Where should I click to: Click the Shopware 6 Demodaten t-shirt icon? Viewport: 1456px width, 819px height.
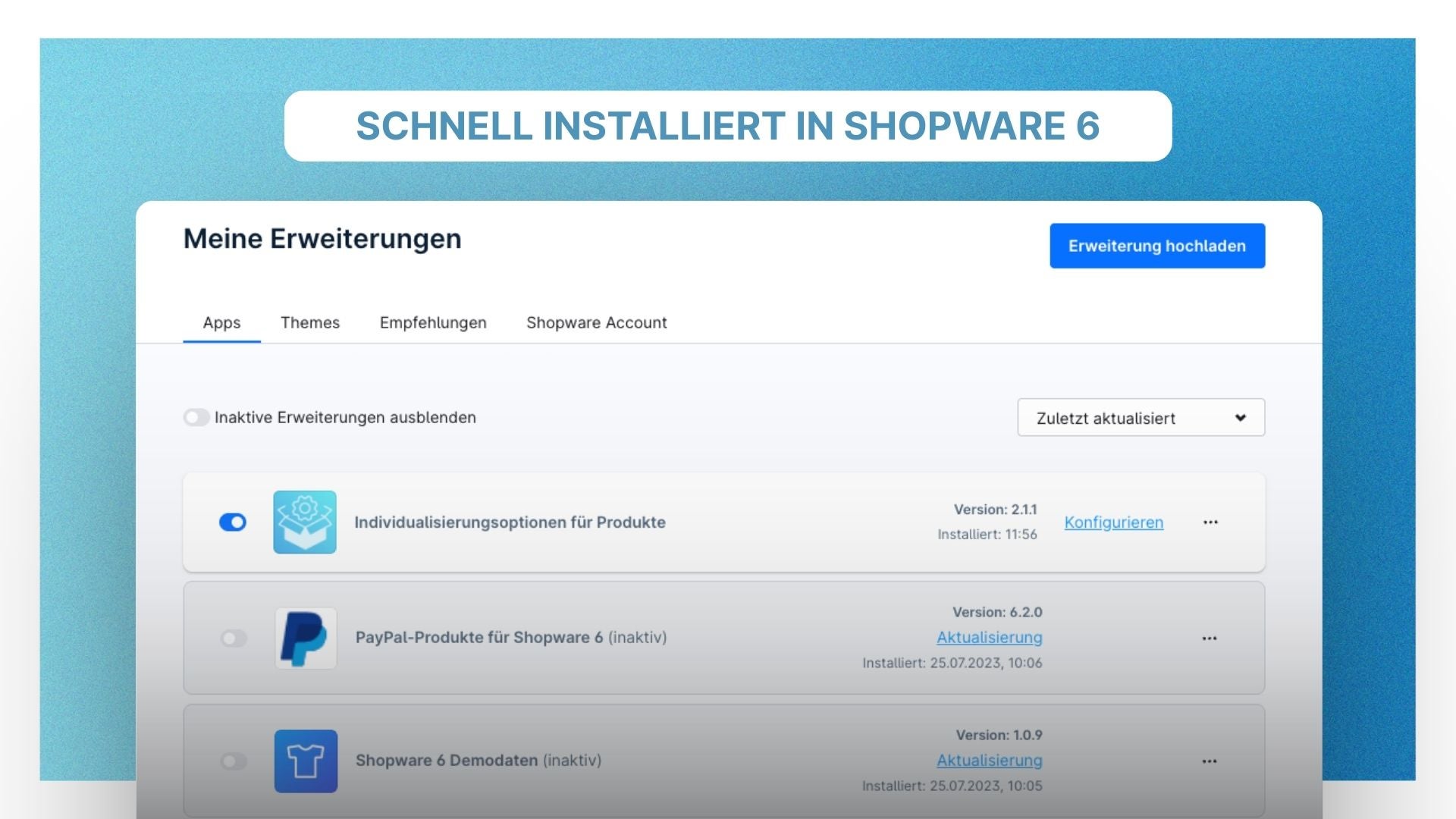(x=305, y=761)
